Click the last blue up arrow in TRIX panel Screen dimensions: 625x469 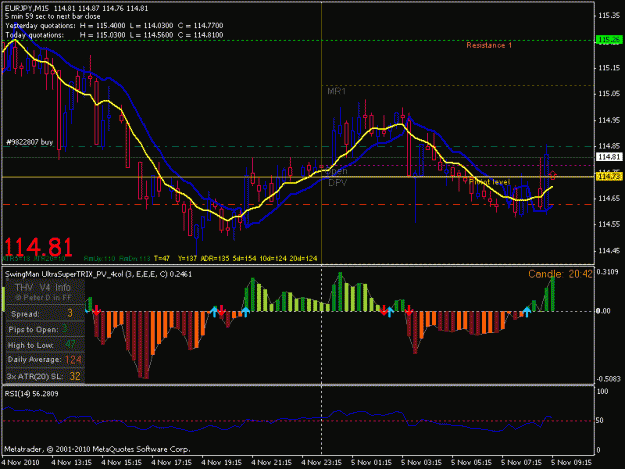point(527,312)
